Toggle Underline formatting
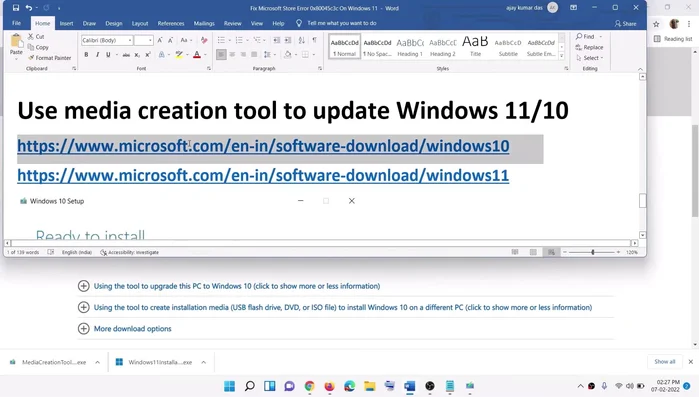This screenshot has height=397, width=699. 108,54
